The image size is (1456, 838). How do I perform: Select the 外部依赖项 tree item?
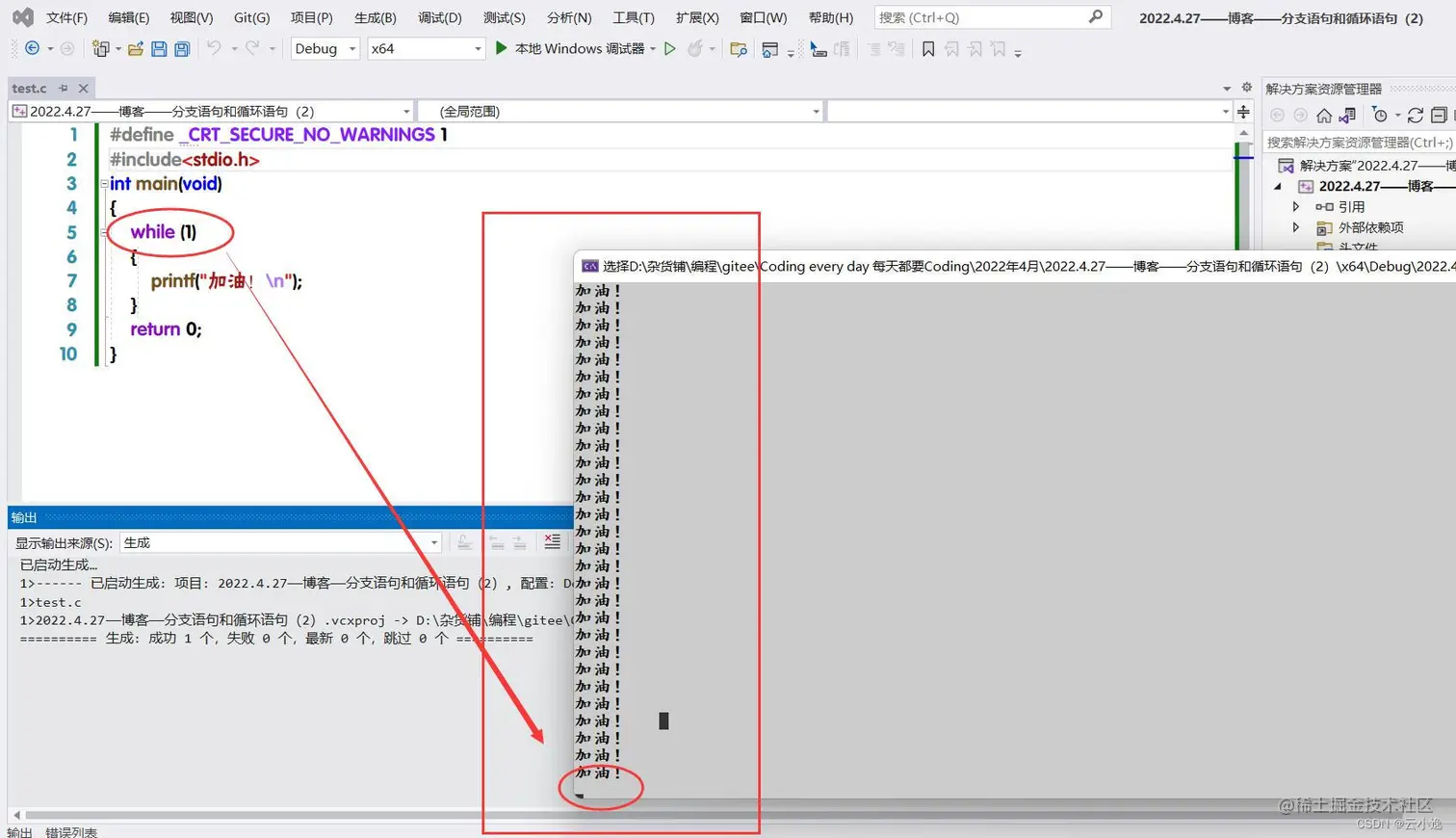tap(1360, 227)
